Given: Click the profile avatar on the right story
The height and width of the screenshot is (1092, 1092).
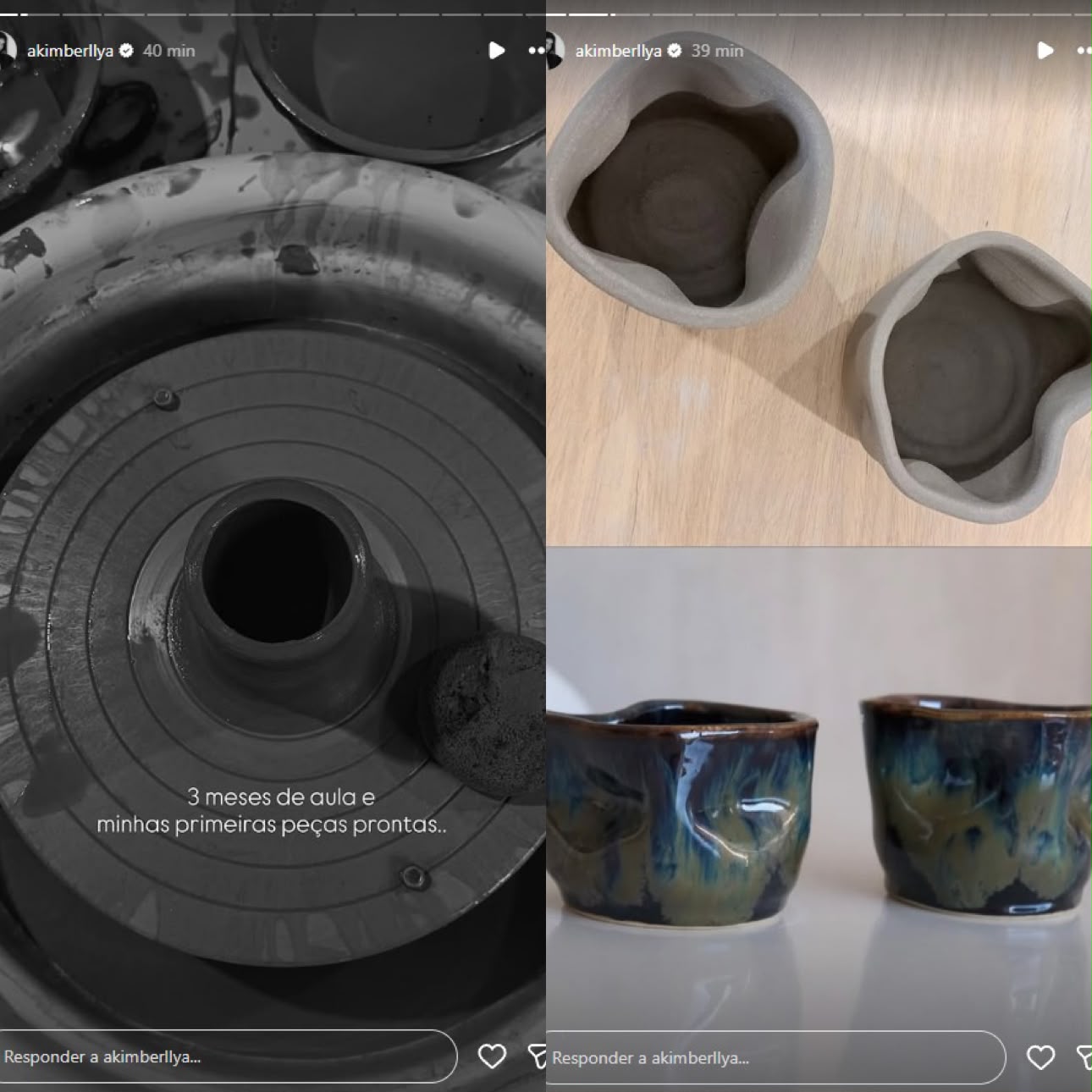Looking at the screenshot, I should [555, 49].
